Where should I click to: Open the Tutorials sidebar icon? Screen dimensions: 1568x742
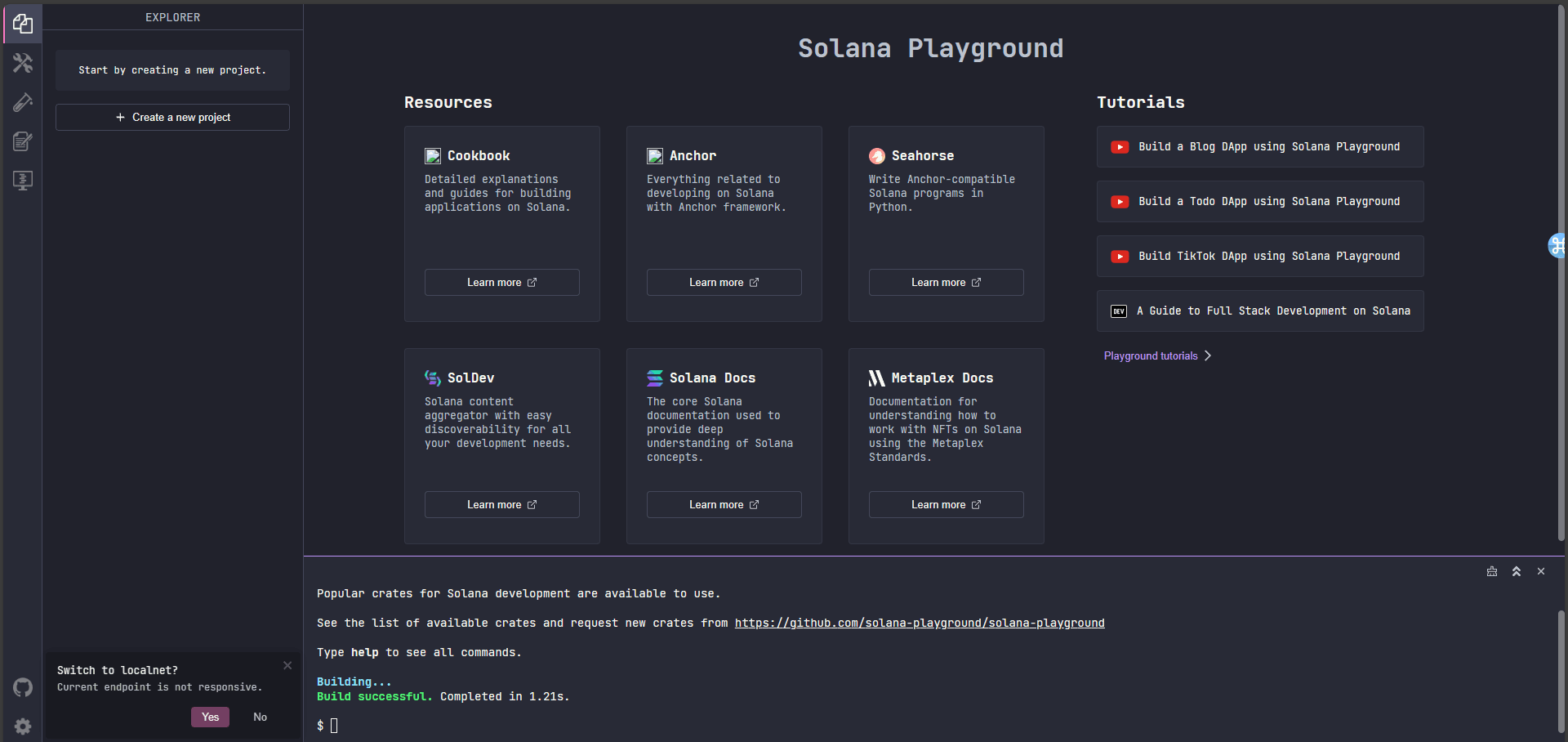pyautogui.click(x=23, y=141)
